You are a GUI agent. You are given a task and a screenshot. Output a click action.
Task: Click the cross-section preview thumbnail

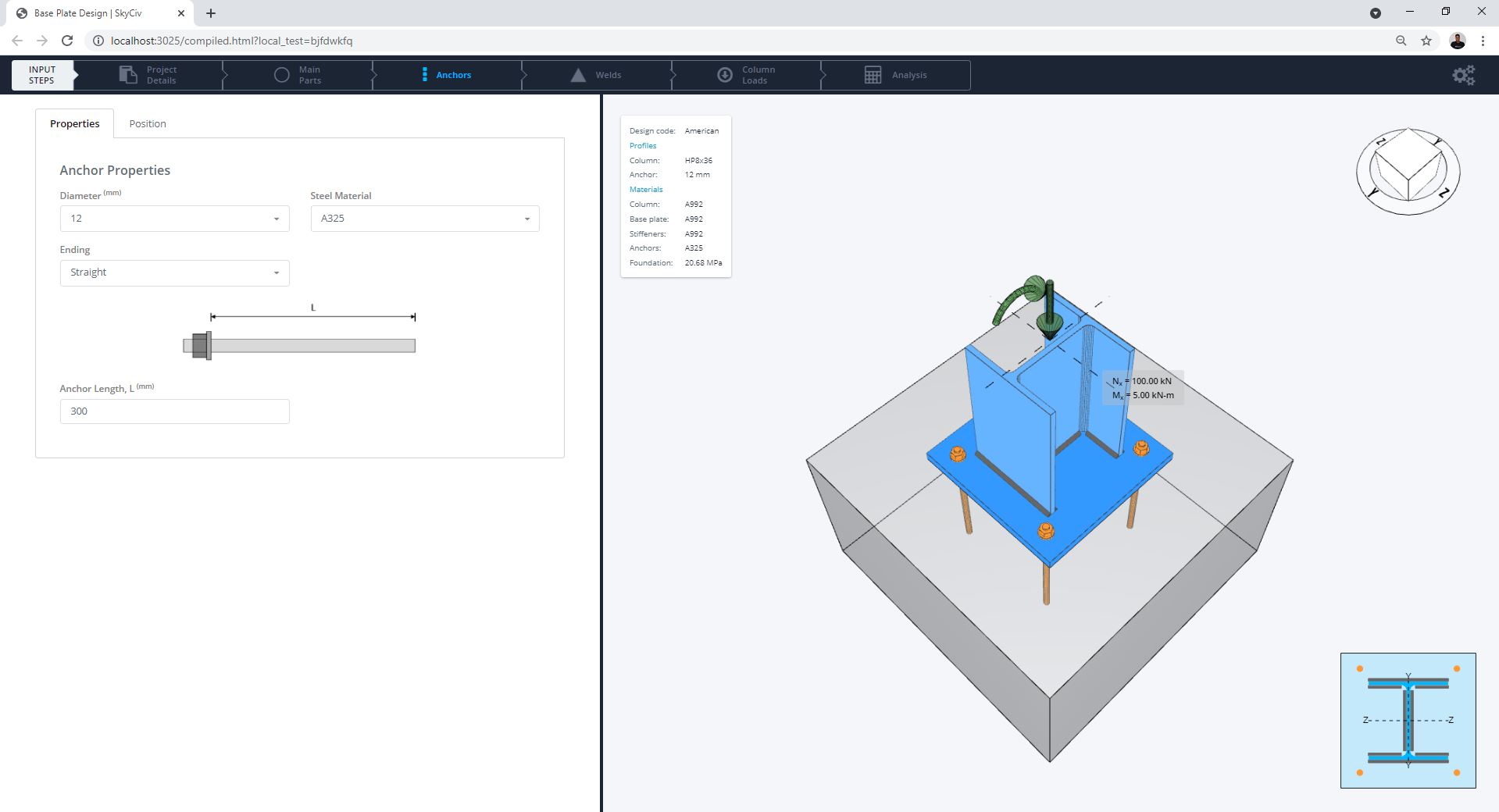point(1408,719)
